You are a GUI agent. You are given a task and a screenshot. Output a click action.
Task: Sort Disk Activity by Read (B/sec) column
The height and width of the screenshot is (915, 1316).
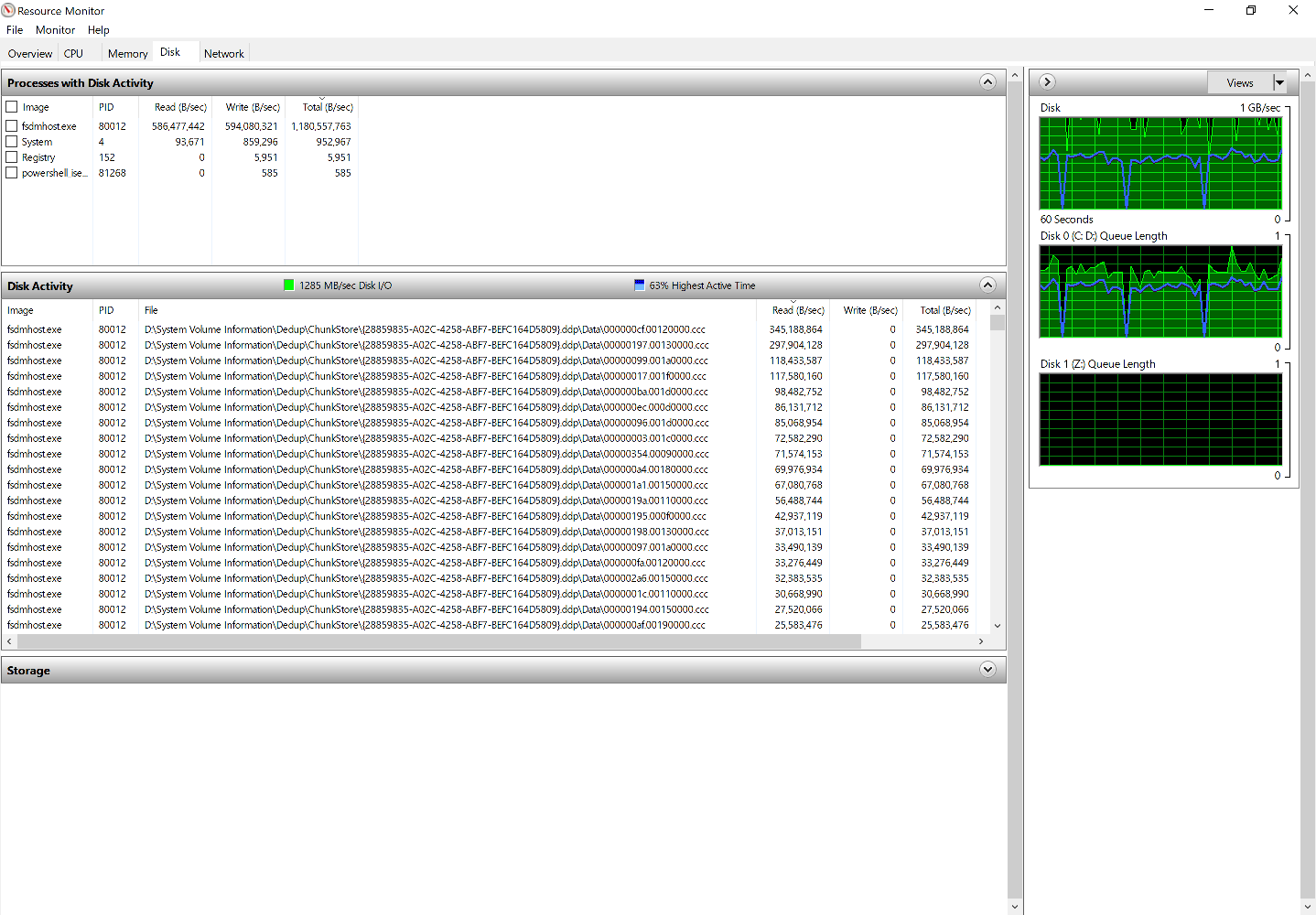(x=793, y=310)
